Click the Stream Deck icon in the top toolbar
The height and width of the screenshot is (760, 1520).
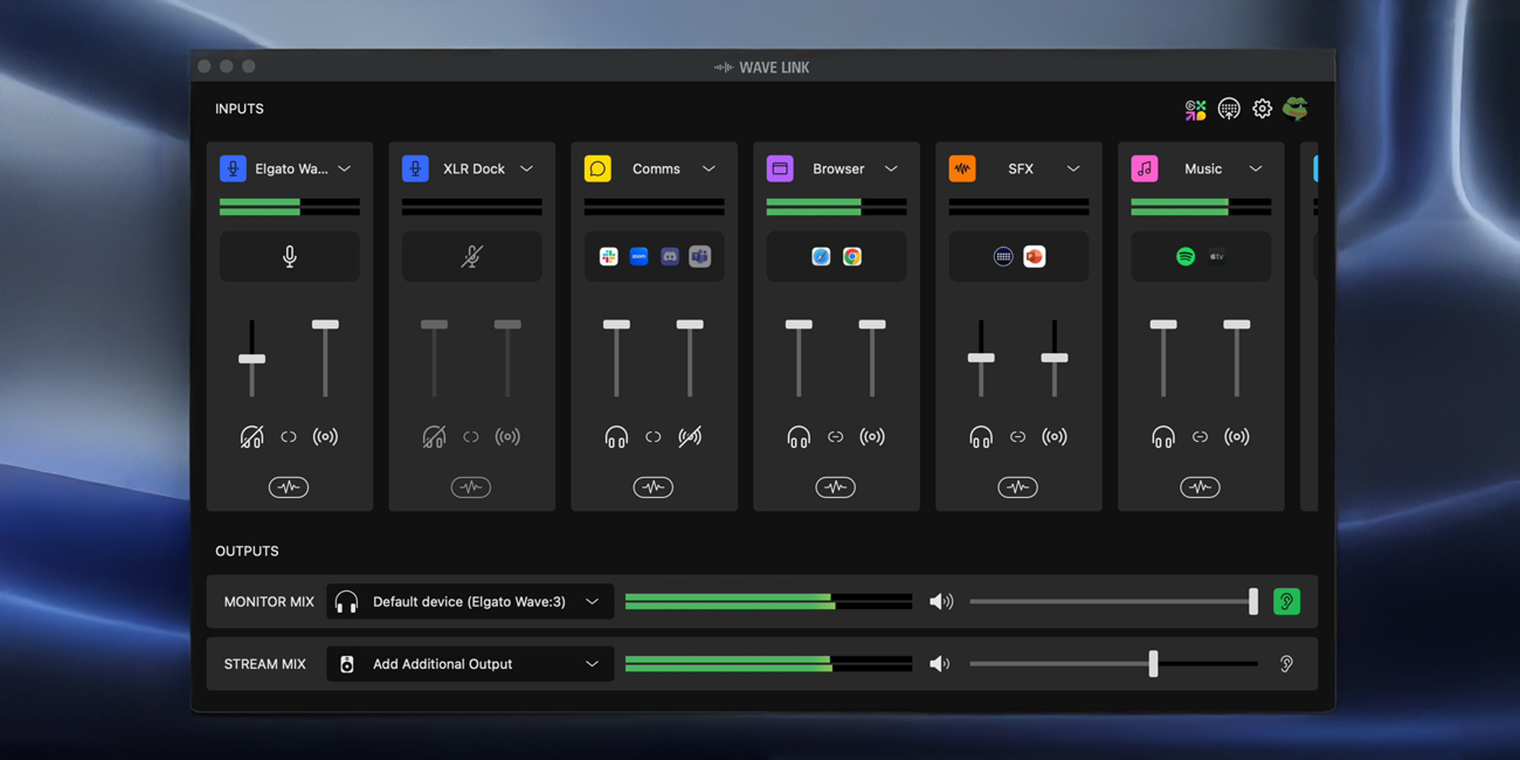point(1229,108)
